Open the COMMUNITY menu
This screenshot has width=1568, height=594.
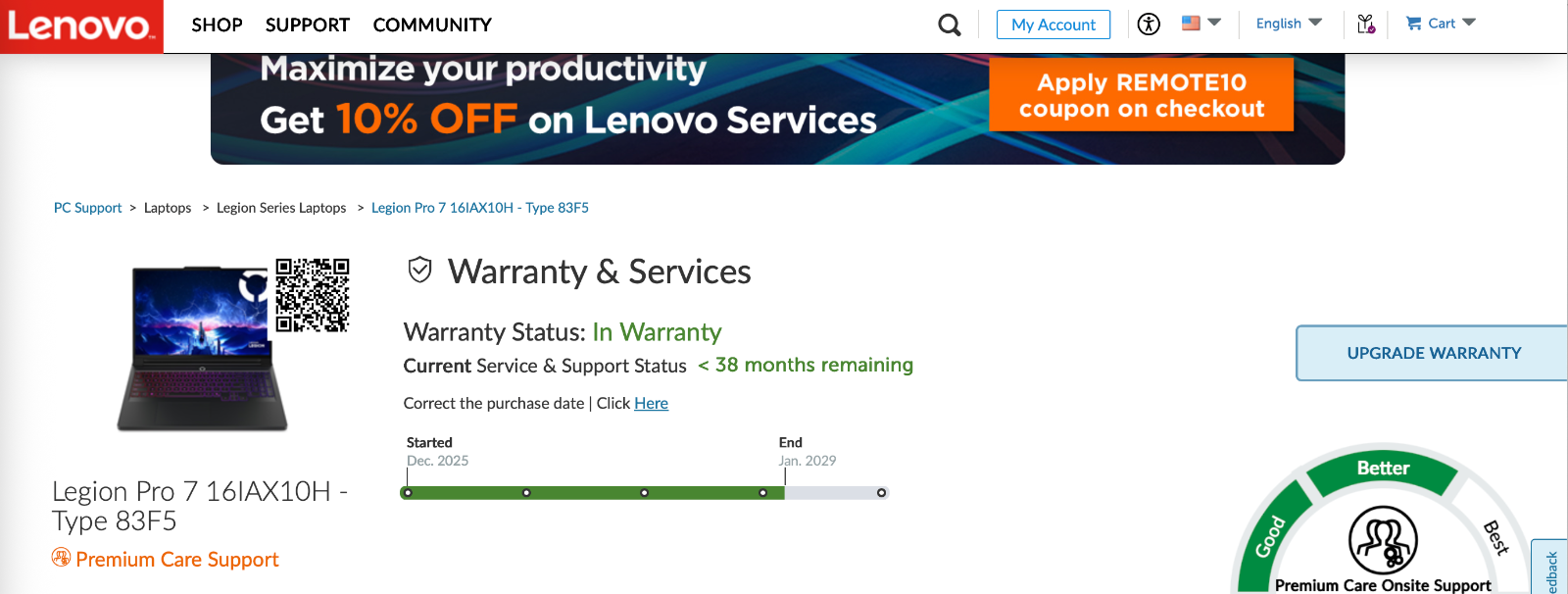tap(432, 25)
